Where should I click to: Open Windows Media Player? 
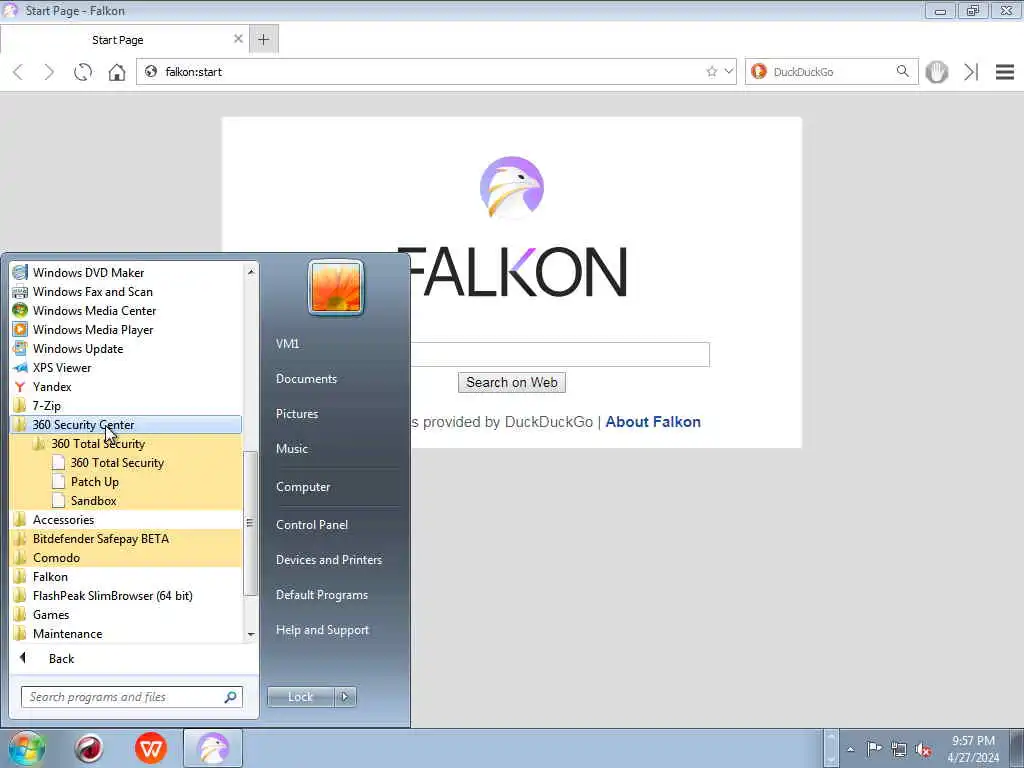[x=126, y=330]
